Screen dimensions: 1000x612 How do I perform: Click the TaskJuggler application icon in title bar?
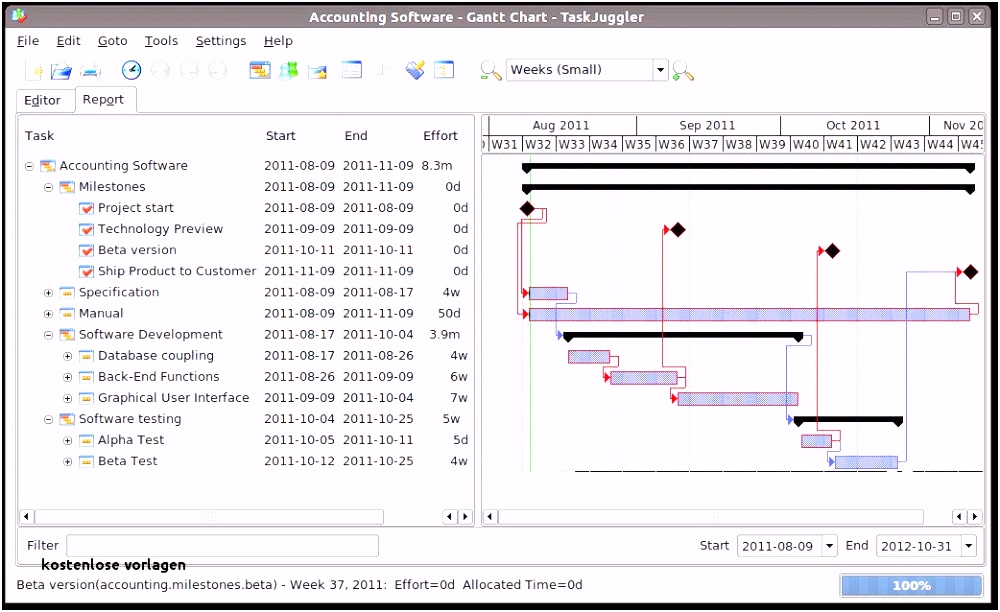(x=19, y=17)
